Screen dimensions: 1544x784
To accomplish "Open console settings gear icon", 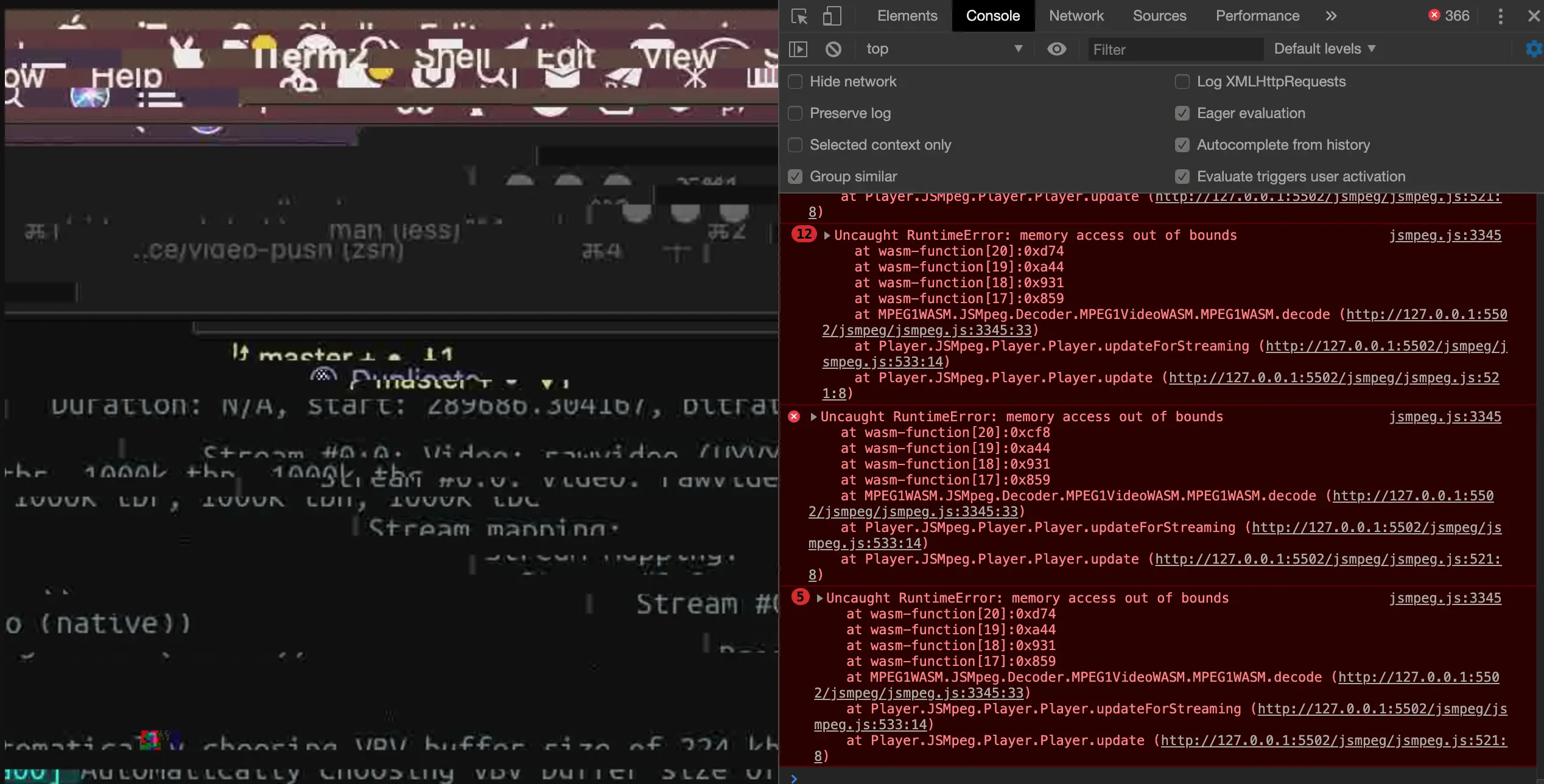I will (1534, 49).
